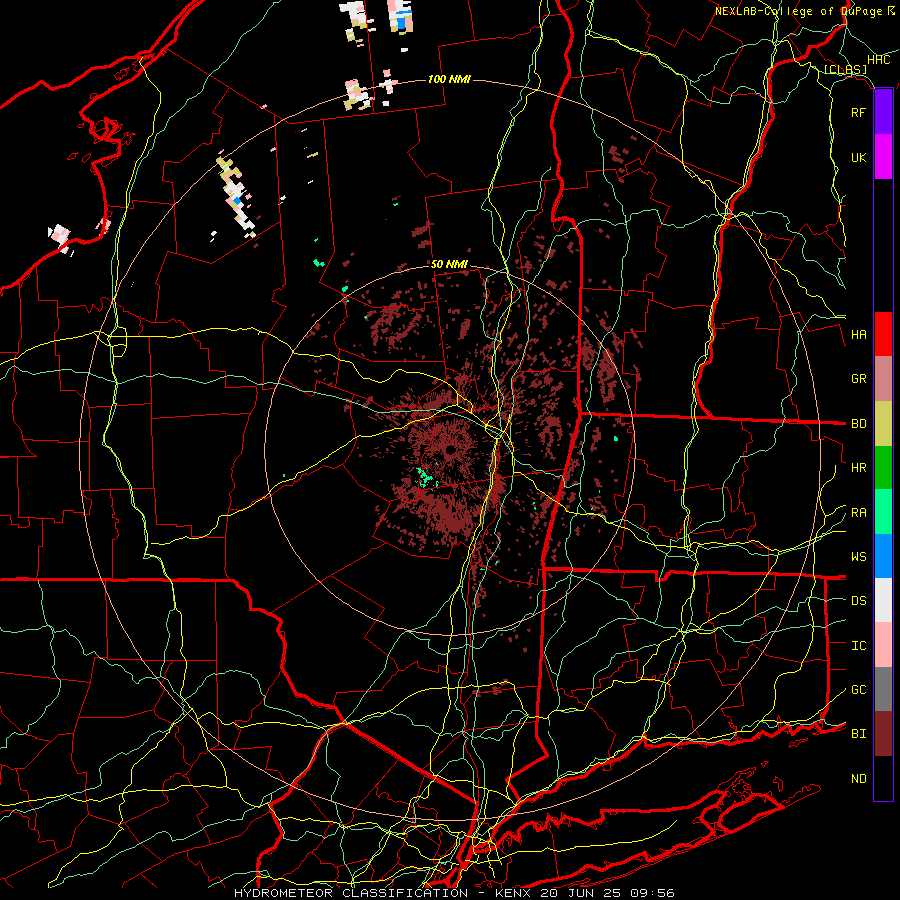Click the '20 JUN 25' date text
The image size is (900, 900).
coord(581,893)
